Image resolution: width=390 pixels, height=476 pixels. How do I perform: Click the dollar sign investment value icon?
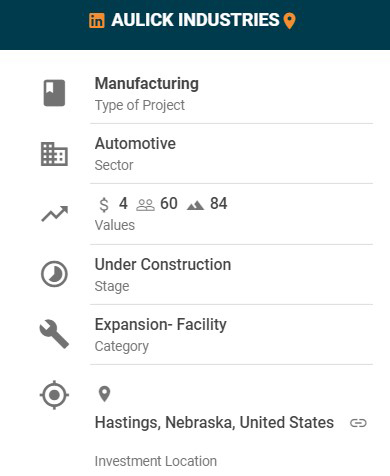point(104,204)
